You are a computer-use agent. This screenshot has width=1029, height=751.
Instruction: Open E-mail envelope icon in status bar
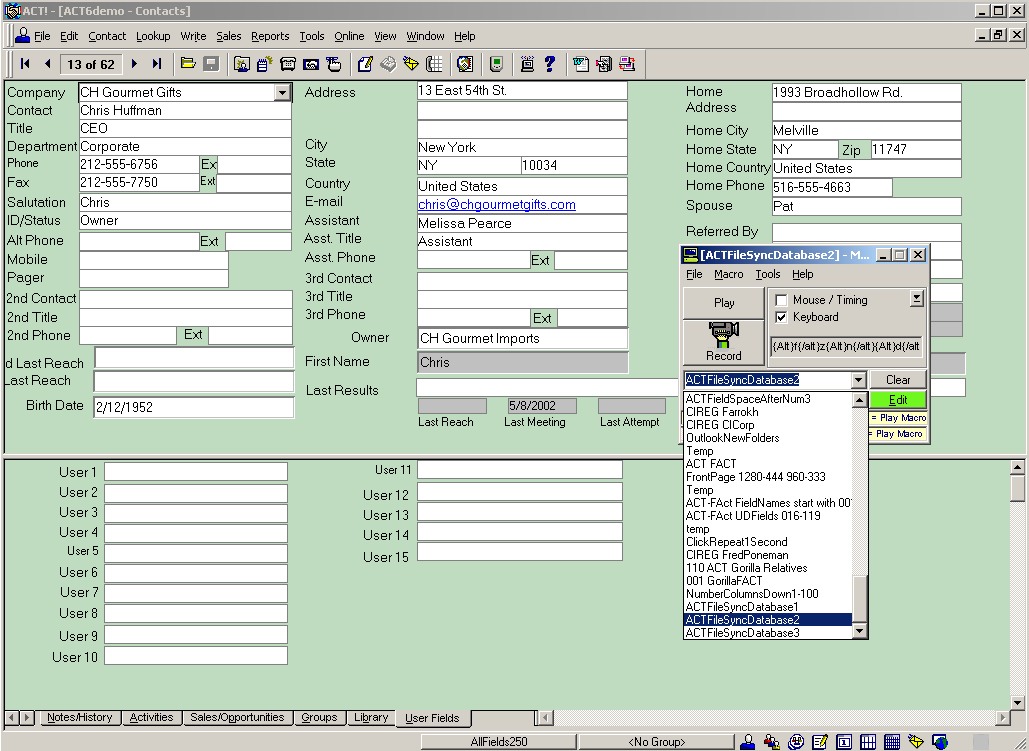(916, 742)
